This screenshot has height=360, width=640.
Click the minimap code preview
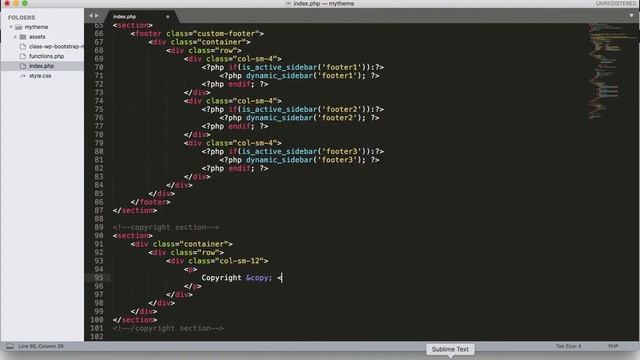(x=611, y=71)
